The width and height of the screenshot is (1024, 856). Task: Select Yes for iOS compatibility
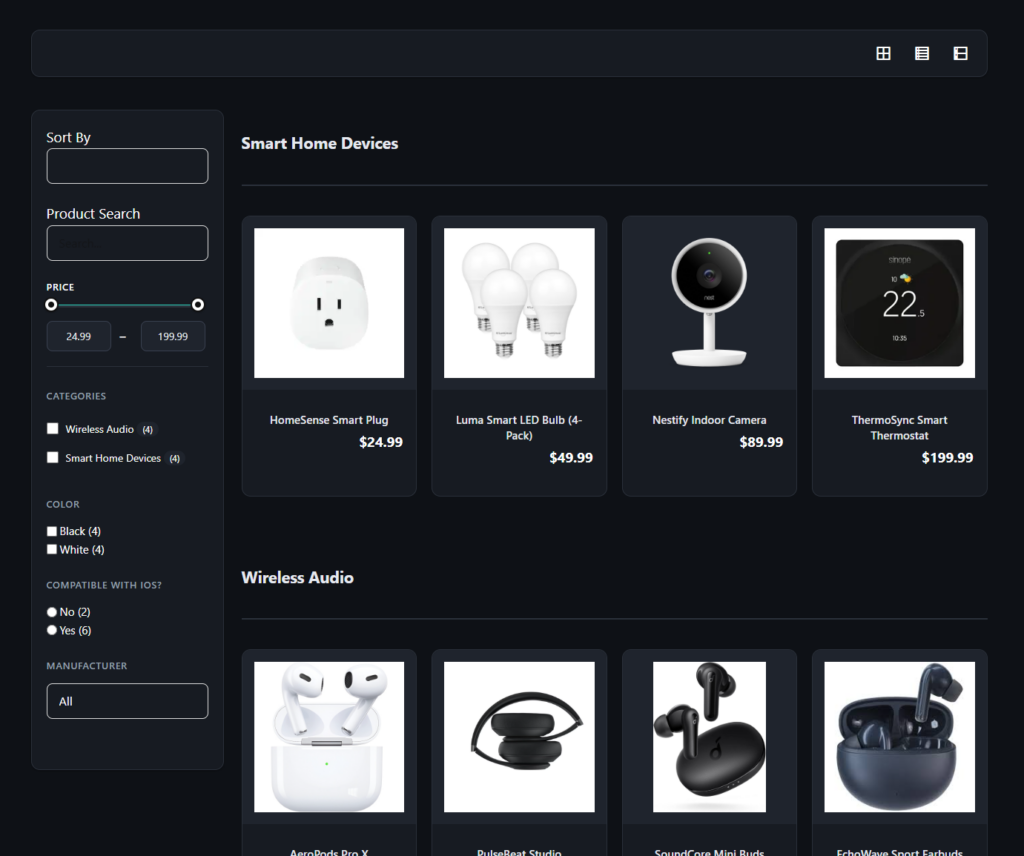point(52,630)
